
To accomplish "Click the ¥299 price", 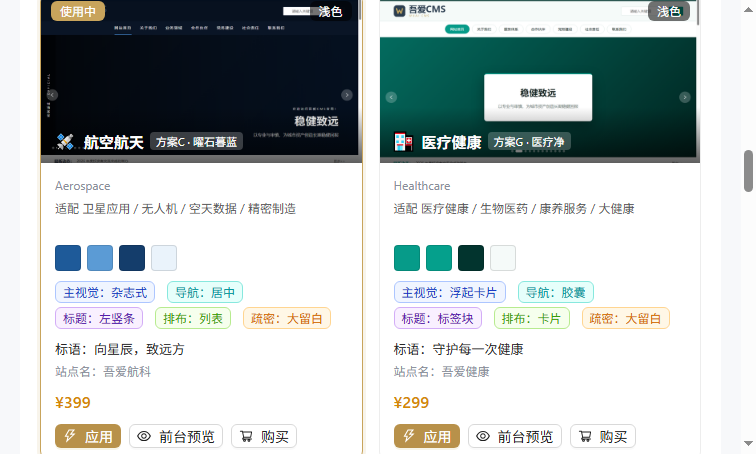I will click(x=411, y=402).
